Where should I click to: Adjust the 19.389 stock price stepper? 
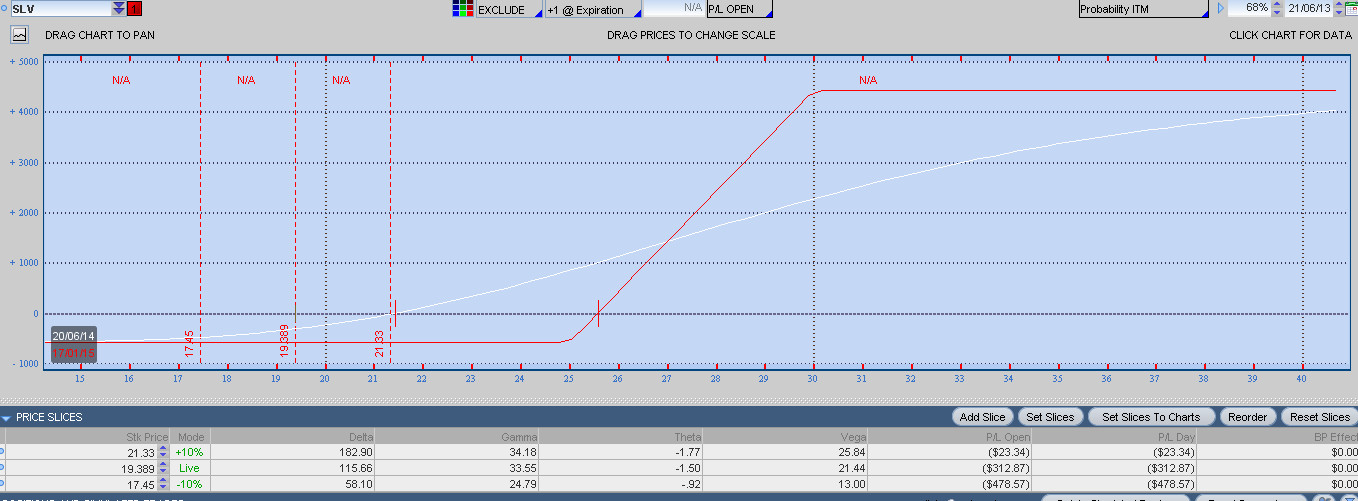(x=163, y=468)
